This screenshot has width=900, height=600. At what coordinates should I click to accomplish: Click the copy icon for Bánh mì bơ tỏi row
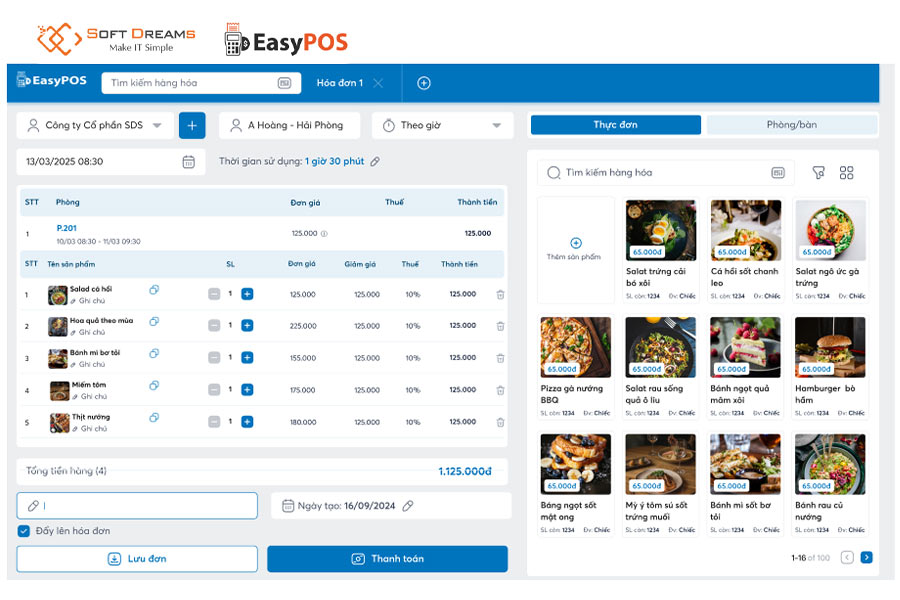point(154,354)
